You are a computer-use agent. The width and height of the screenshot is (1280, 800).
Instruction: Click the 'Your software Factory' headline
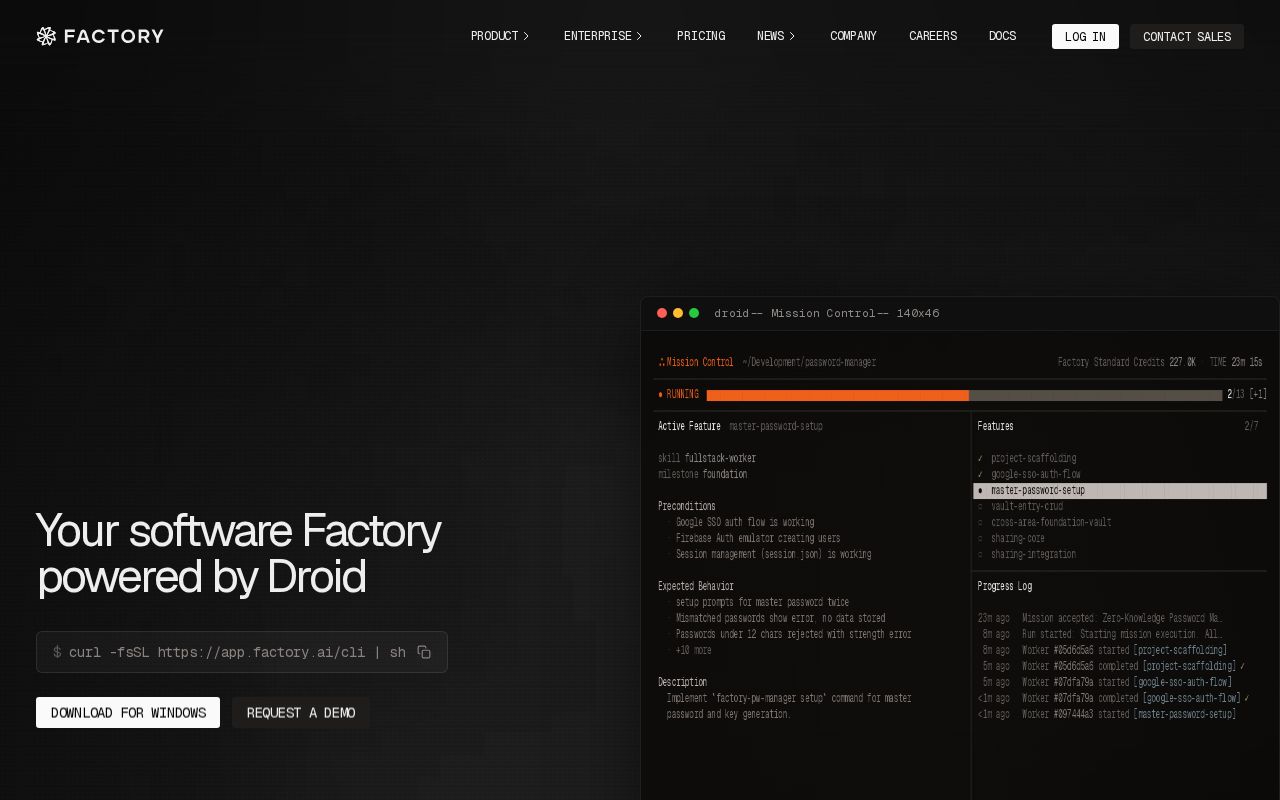point(238,531)
